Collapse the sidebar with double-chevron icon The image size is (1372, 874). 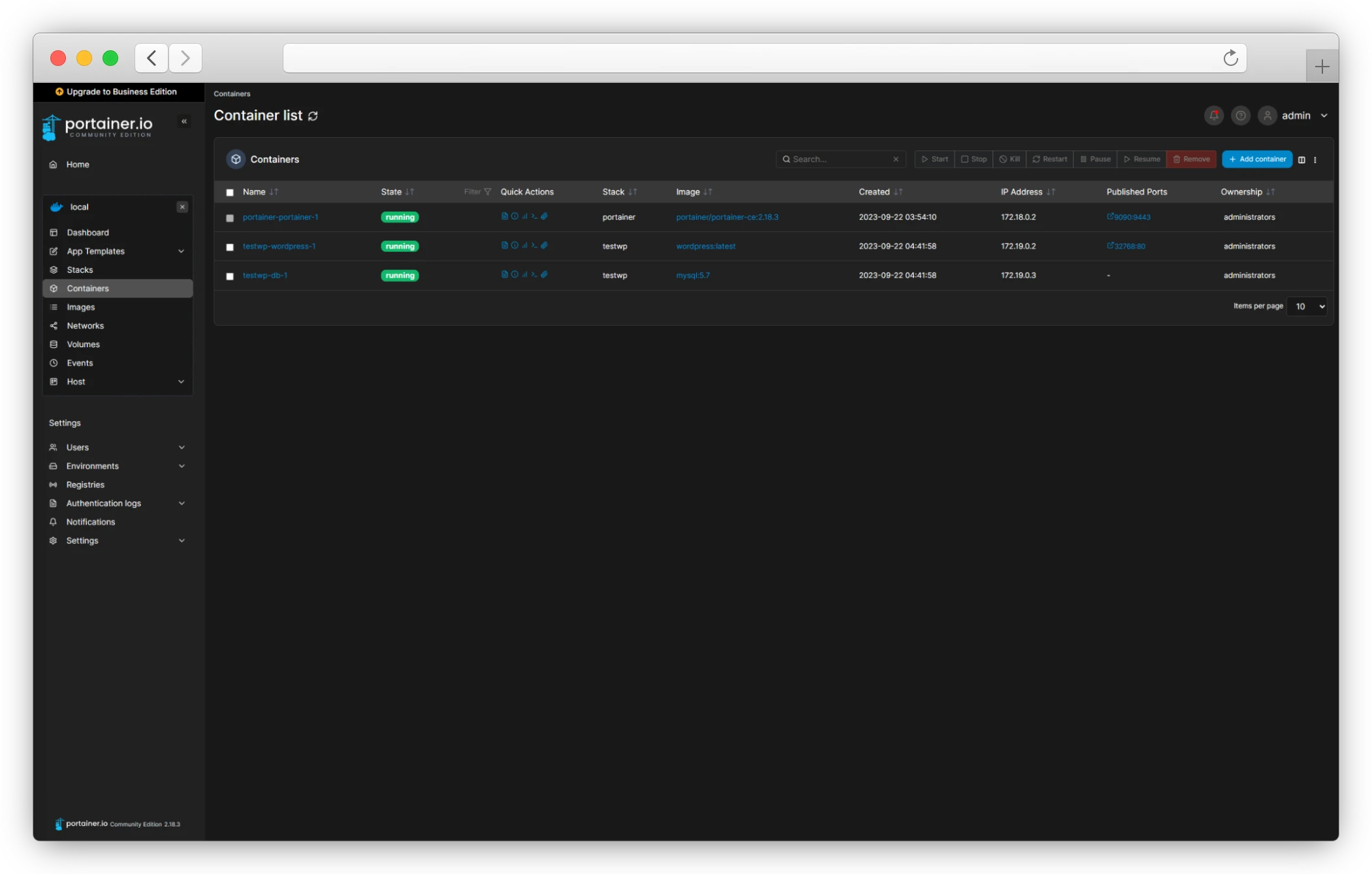click(184, 121)
